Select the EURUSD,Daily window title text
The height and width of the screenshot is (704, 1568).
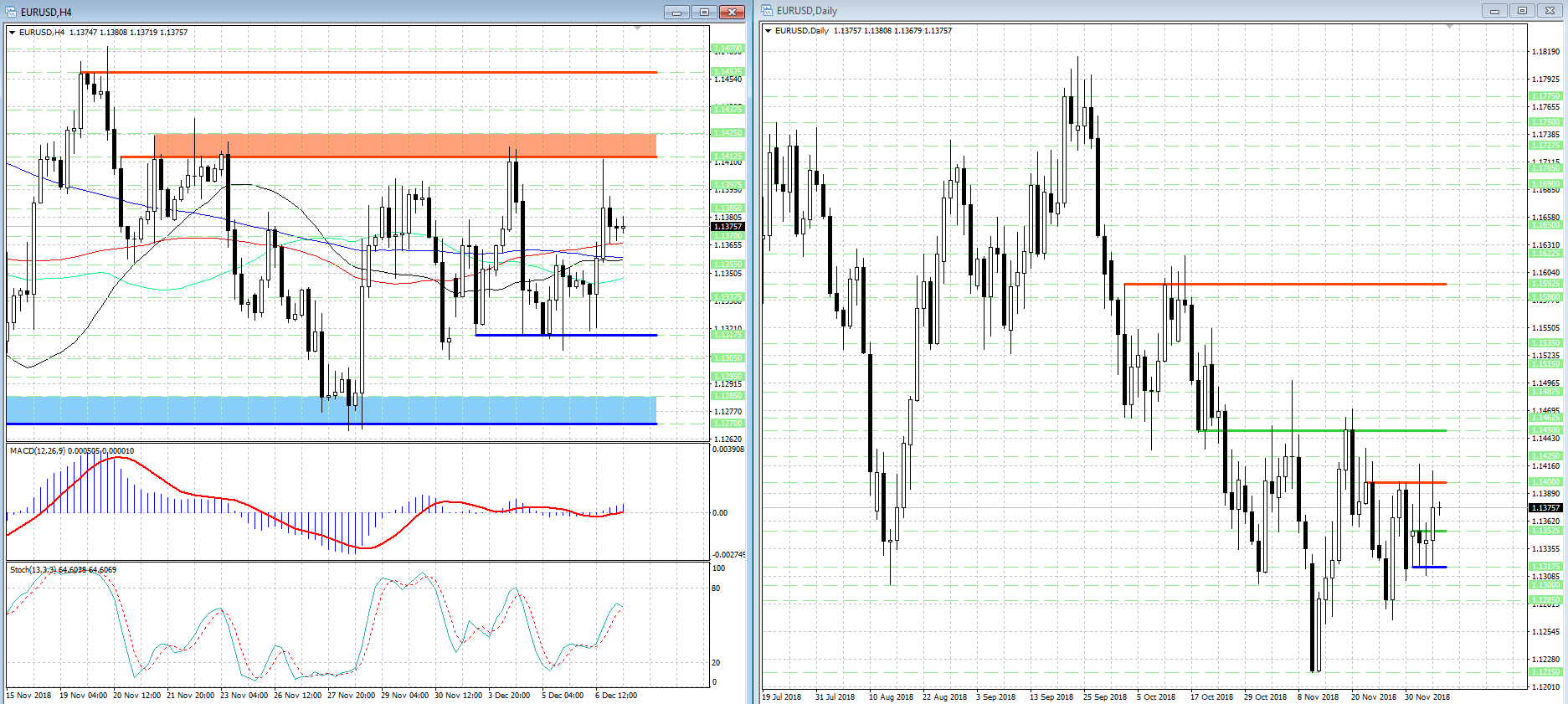807,11
